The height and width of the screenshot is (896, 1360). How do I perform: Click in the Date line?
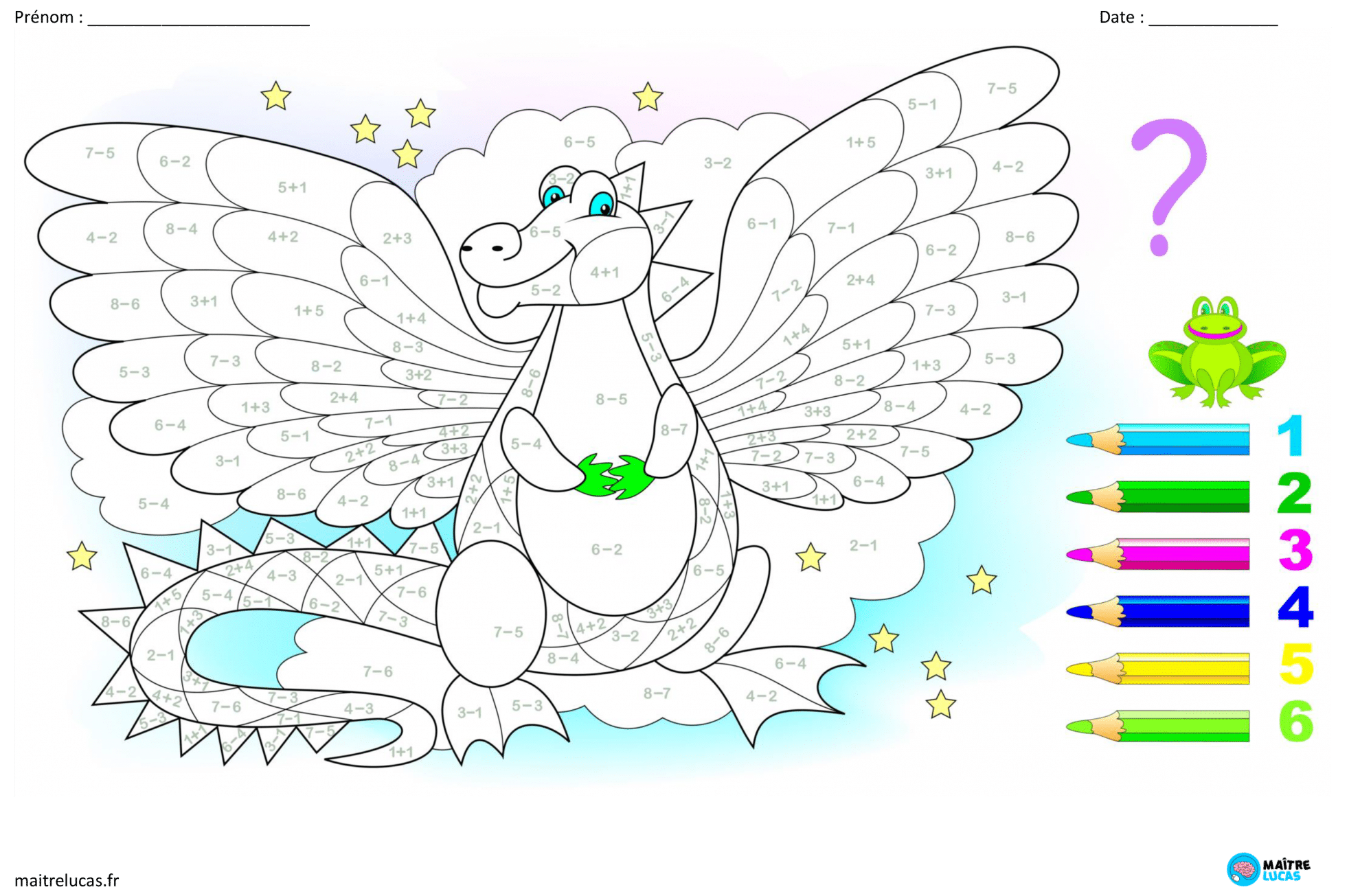(x=1213, y=19)
